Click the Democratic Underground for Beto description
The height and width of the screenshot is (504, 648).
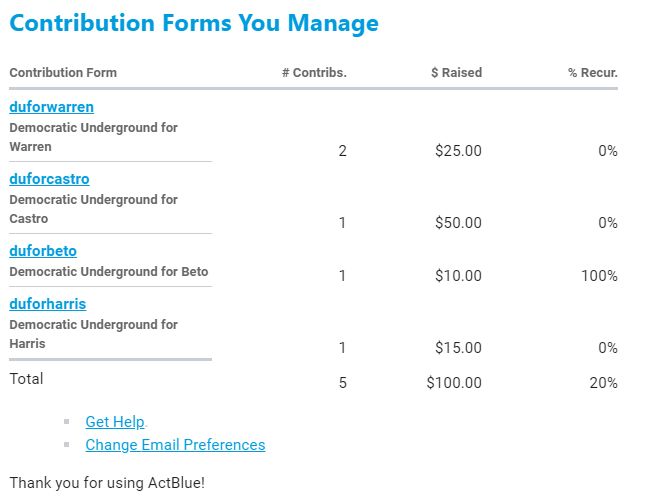coord(109,271)
